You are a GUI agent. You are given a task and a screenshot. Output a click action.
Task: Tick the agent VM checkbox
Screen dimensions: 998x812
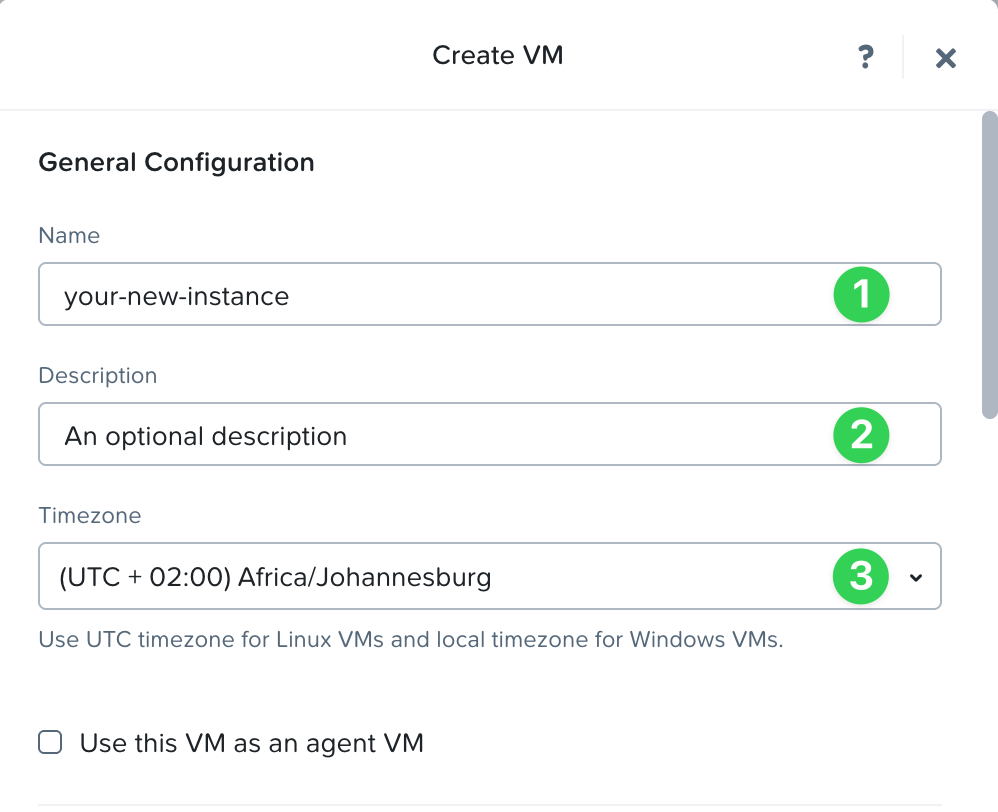pyautogui.click(x=50, y=743)
